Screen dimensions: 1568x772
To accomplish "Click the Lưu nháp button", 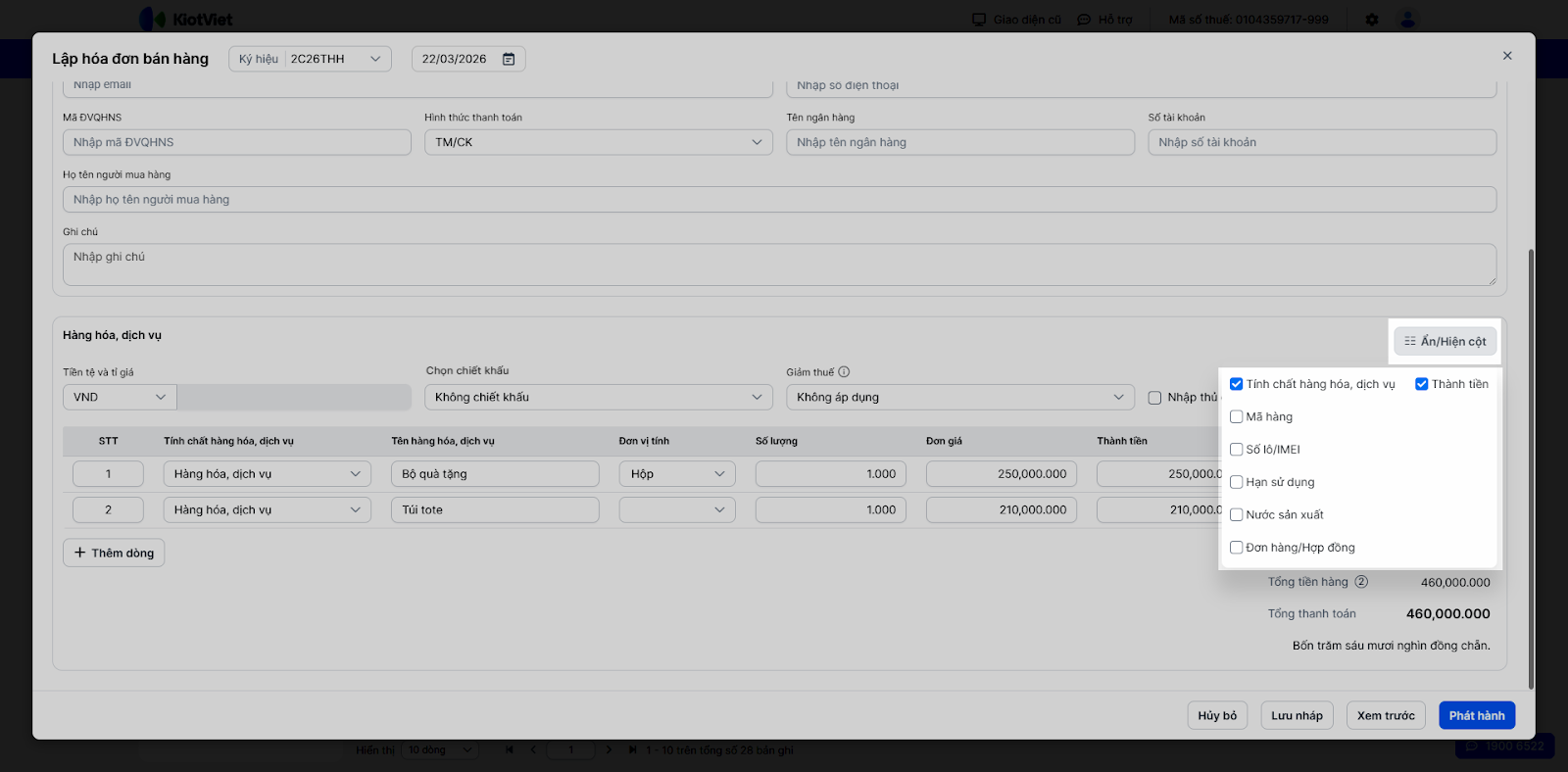I will click(x=1297, y=715).
